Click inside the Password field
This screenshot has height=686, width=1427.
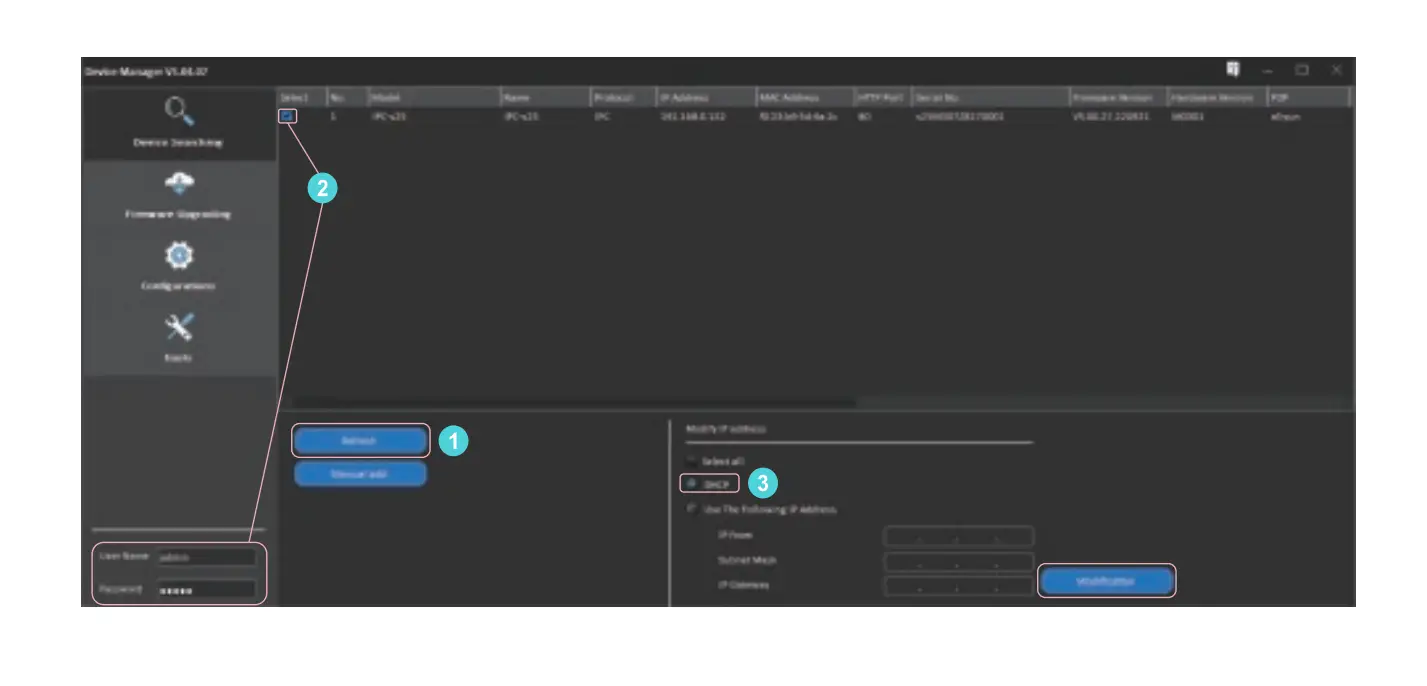208,588
